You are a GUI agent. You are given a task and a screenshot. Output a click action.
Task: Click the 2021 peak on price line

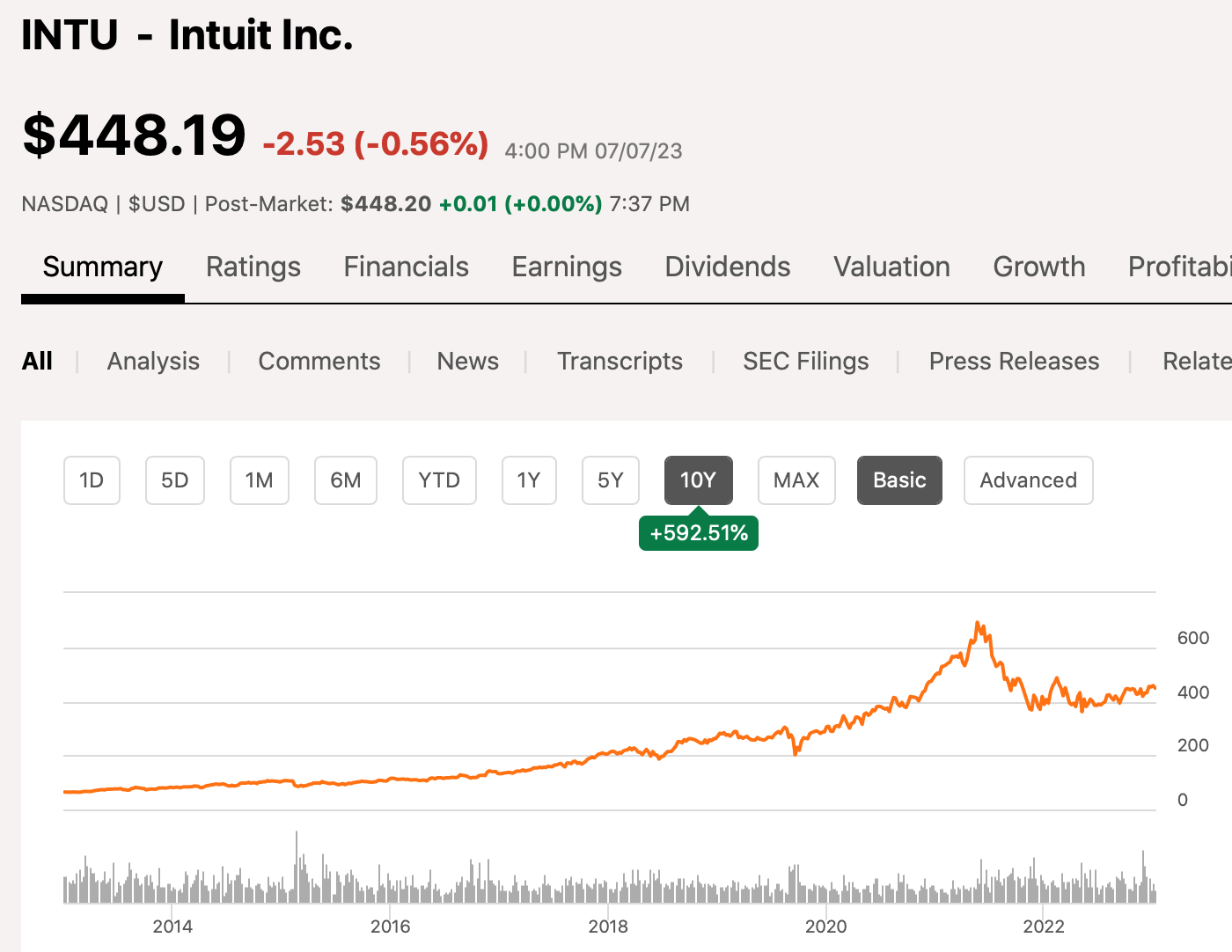coord(978,624)
